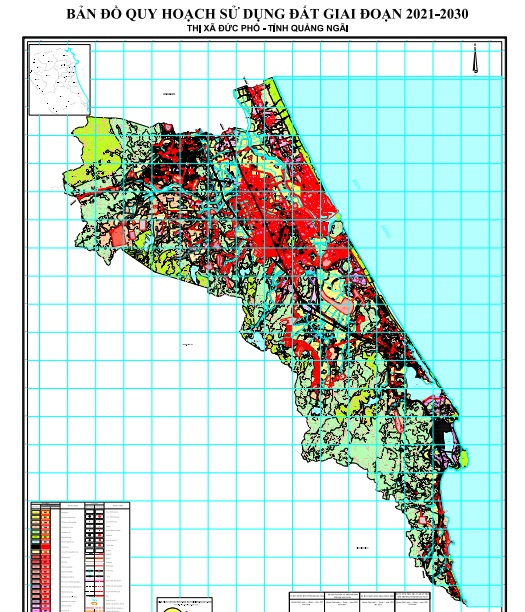Image resolution: width=525 pixels, height=612 pixels.
Task: Click the first cell of bottom-right title block
Action: 307,601
